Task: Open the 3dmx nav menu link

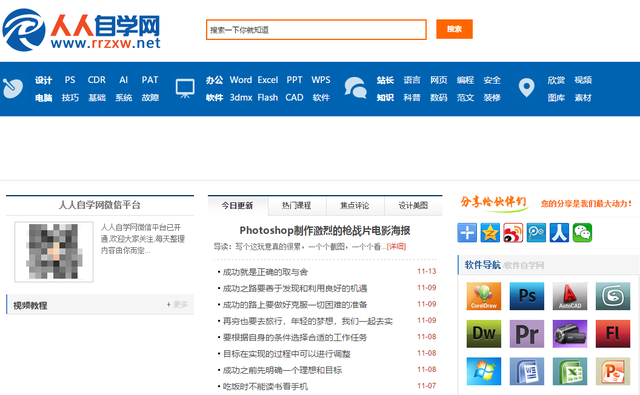Action: pyautogui.click(x=241, y=98)
